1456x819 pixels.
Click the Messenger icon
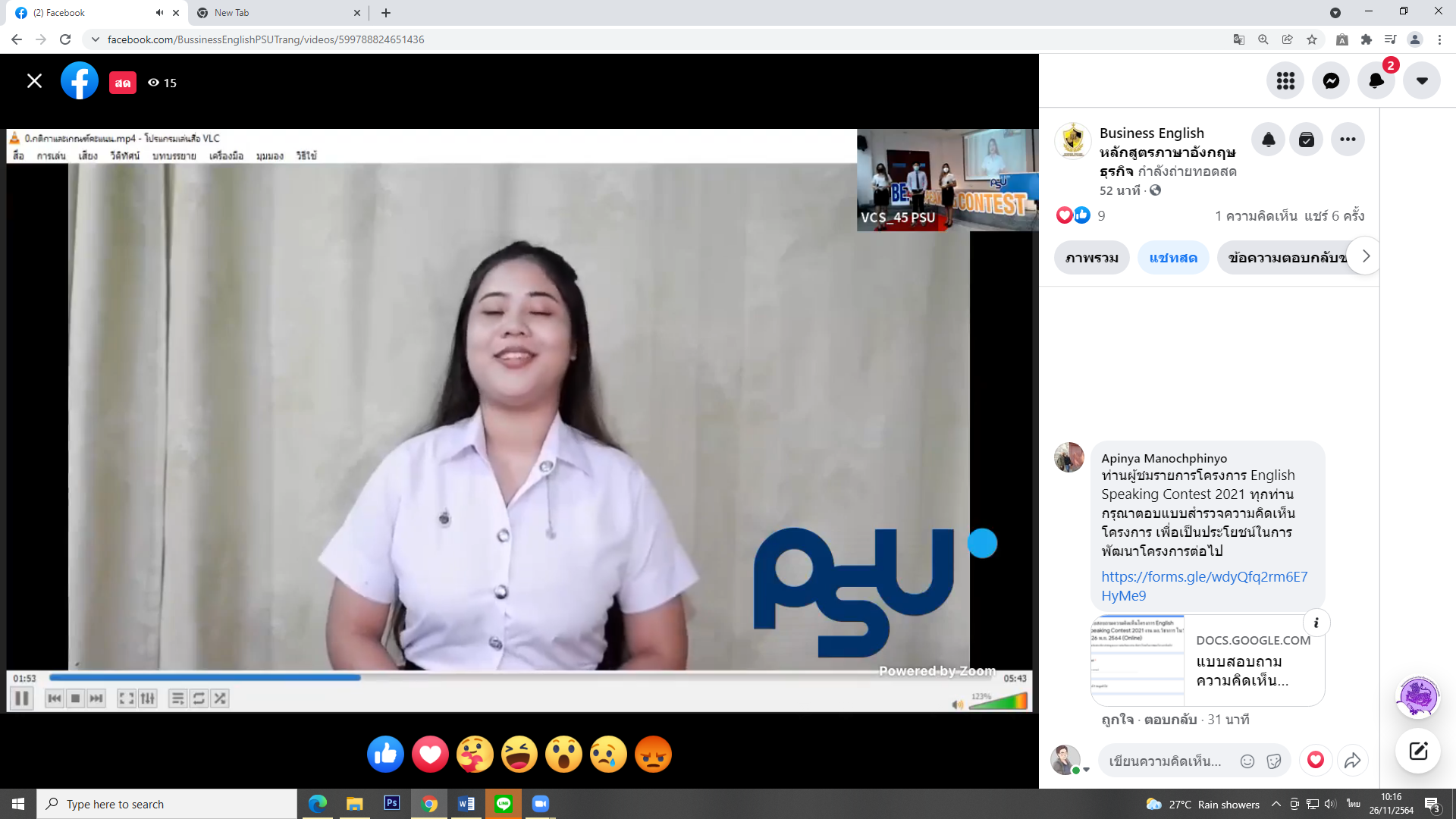click(x=1331, y=81)
